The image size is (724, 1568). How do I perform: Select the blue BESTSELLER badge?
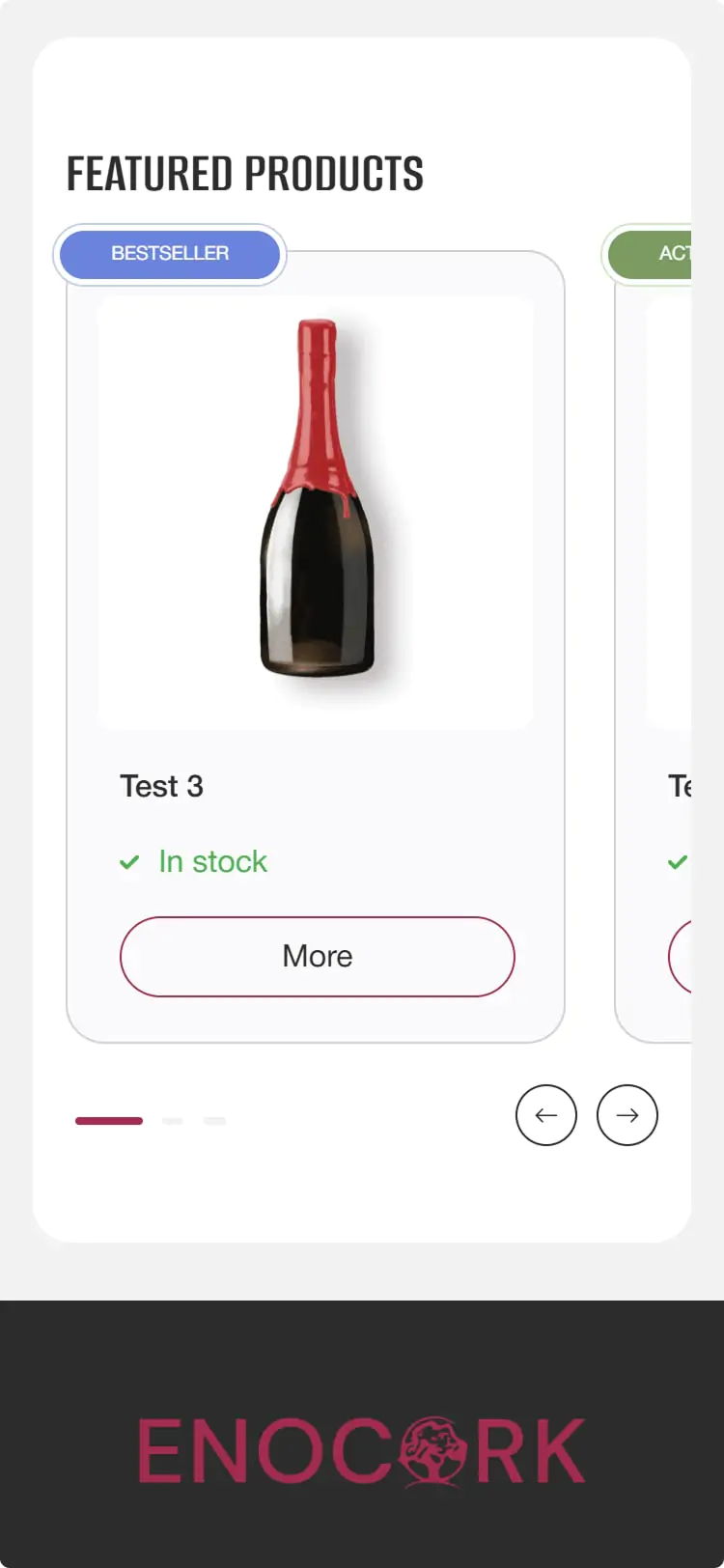pos(170,254)
